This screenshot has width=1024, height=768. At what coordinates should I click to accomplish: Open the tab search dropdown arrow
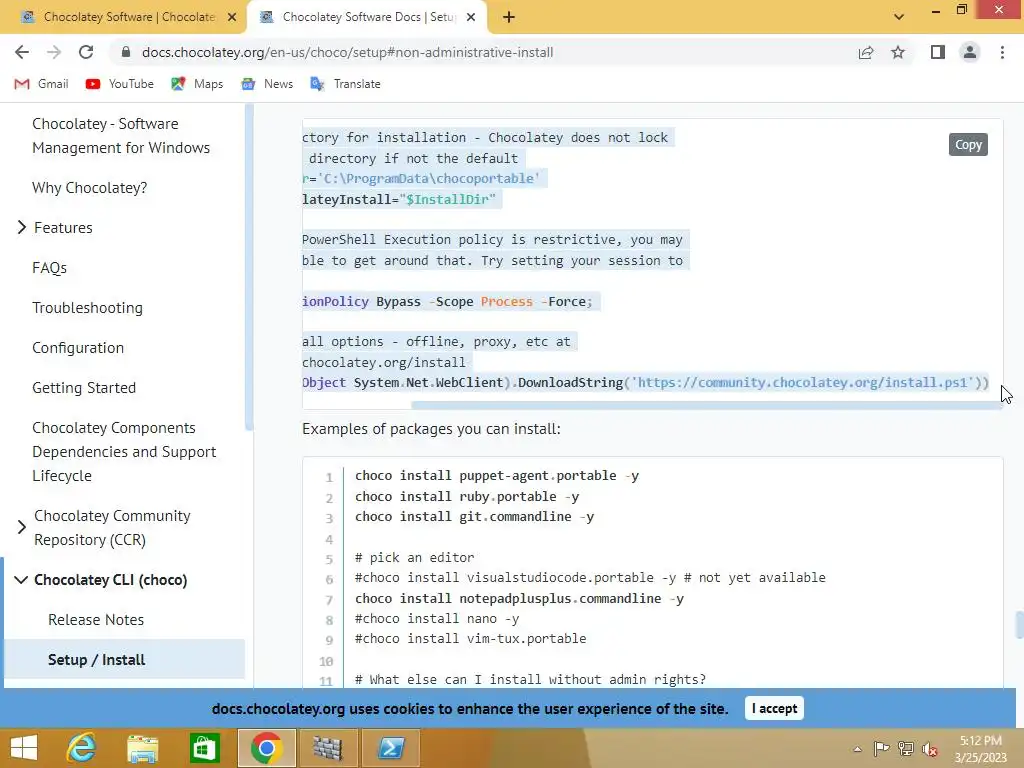[899, 17]
